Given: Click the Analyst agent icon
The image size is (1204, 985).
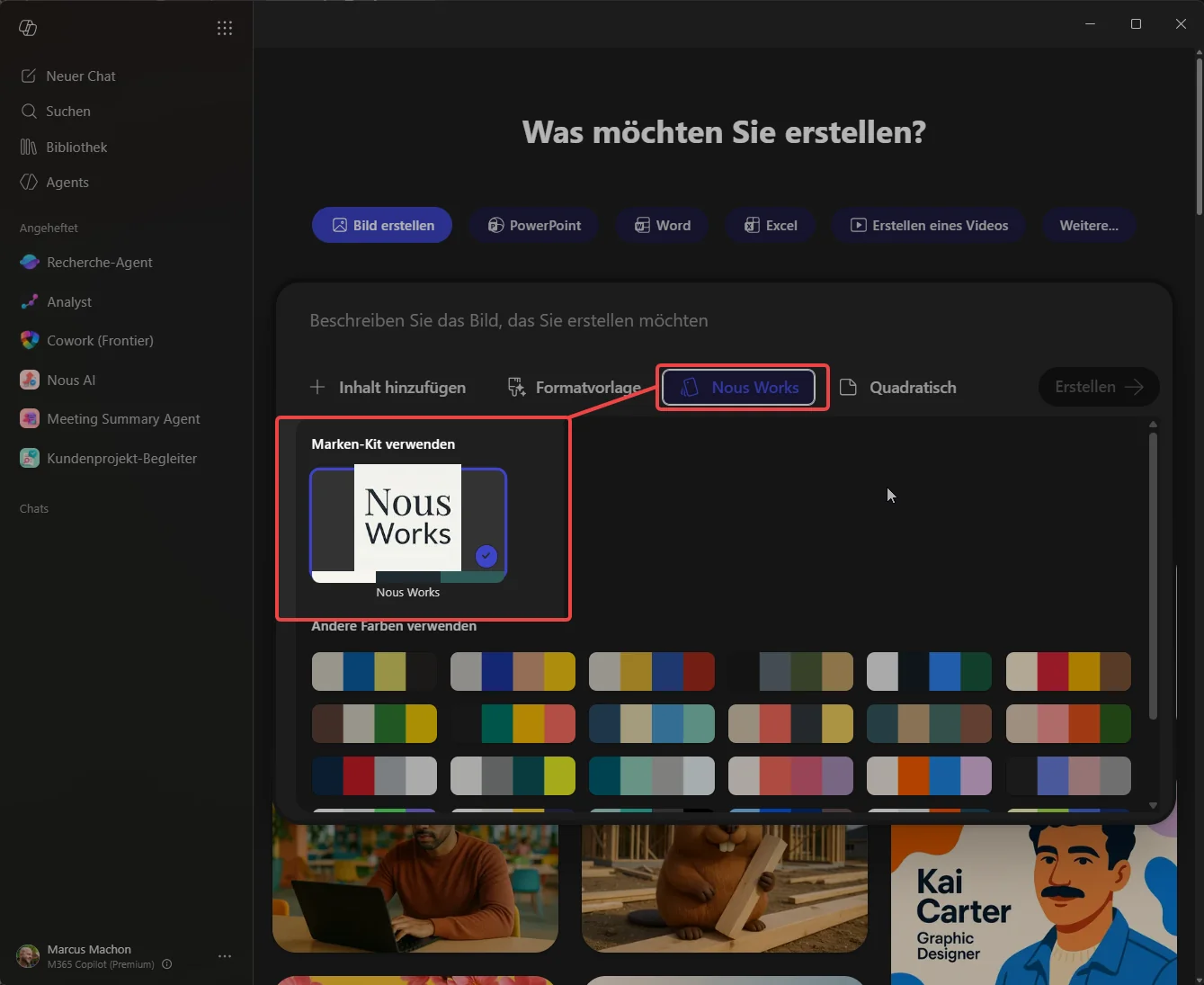Looking at the screenshot, I should click(30, 302).
